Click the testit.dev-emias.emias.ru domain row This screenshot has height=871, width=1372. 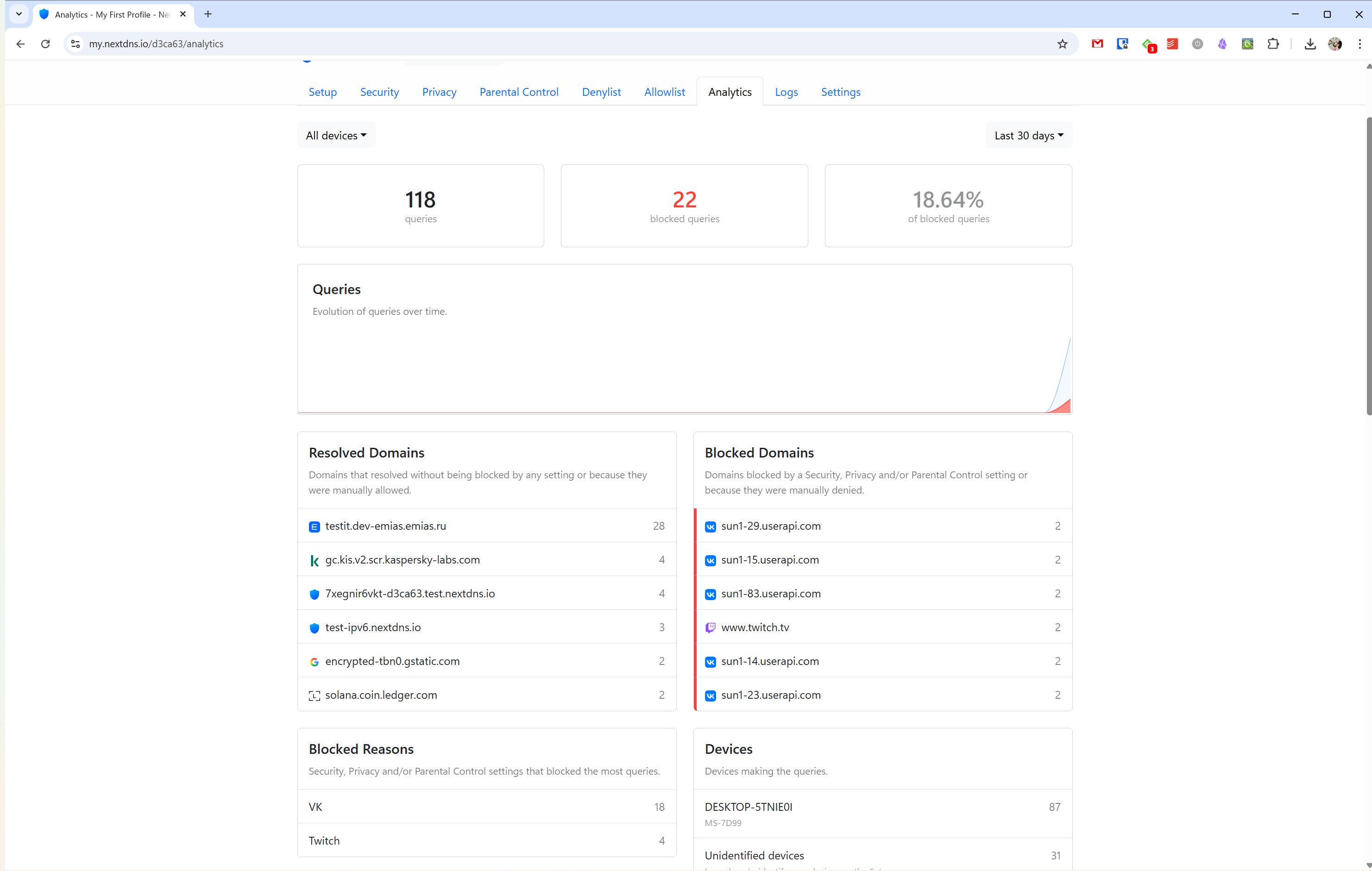pyautogui.click(x=385, y=526)
